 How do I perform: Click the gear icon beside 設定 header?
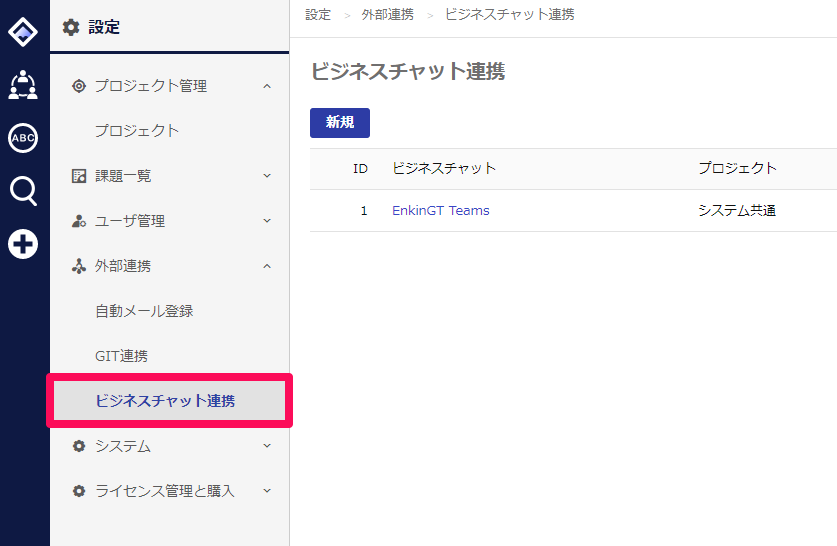tap(71, 27)
